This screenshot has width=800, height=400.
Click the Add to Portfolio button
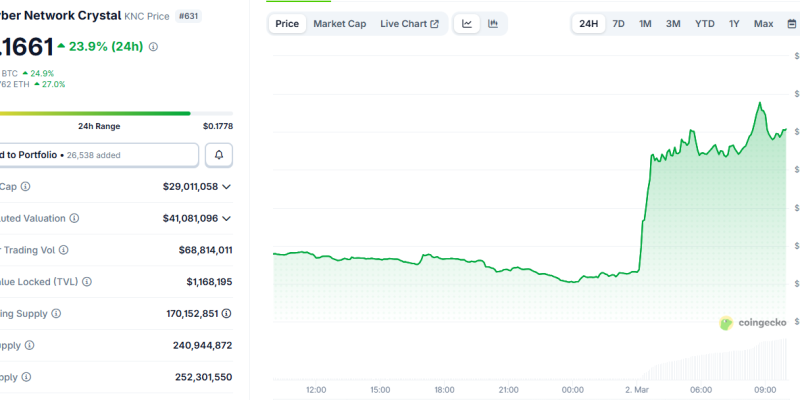(x=98, y=155)
